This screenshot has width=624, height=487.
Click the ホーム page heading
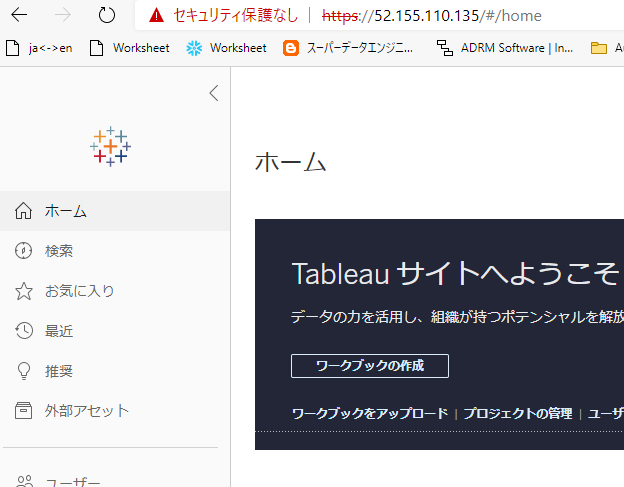click(291, 162)
